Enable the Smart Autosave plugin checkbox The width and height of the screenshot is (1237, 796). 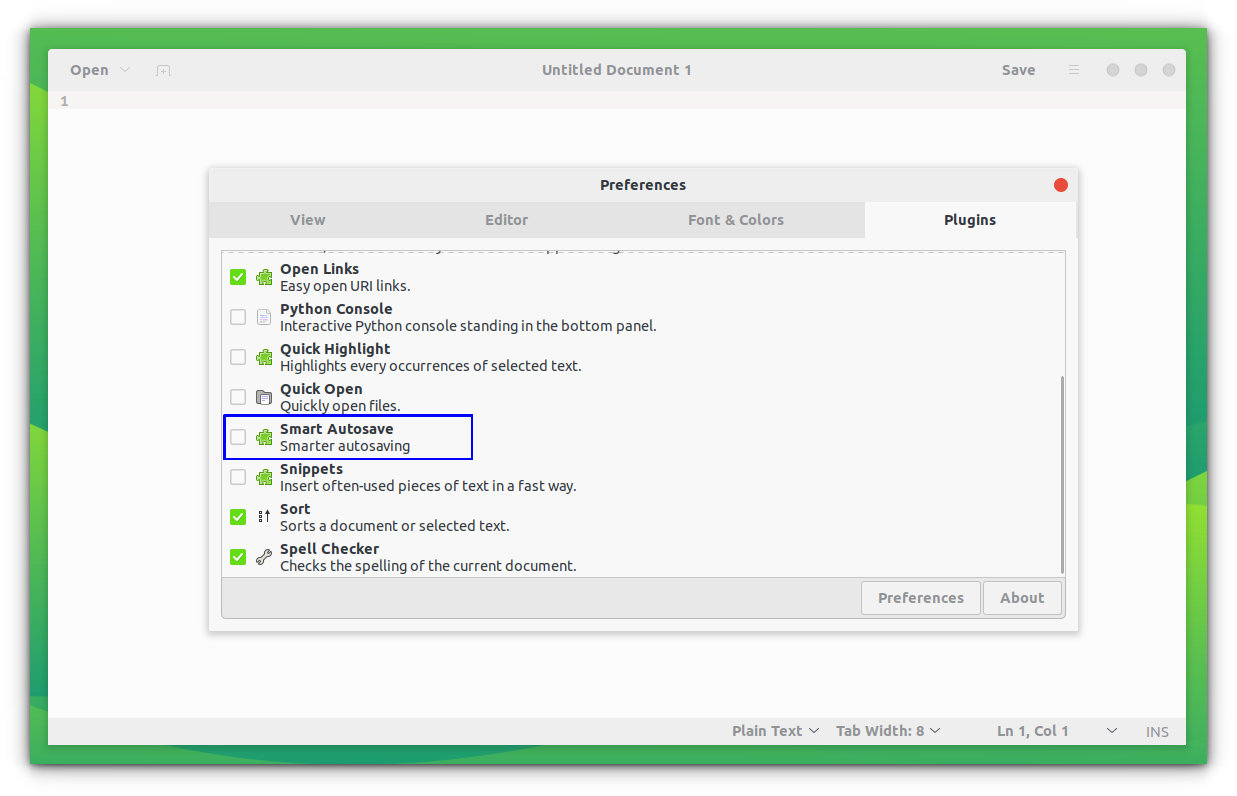(x=237, y=437)
